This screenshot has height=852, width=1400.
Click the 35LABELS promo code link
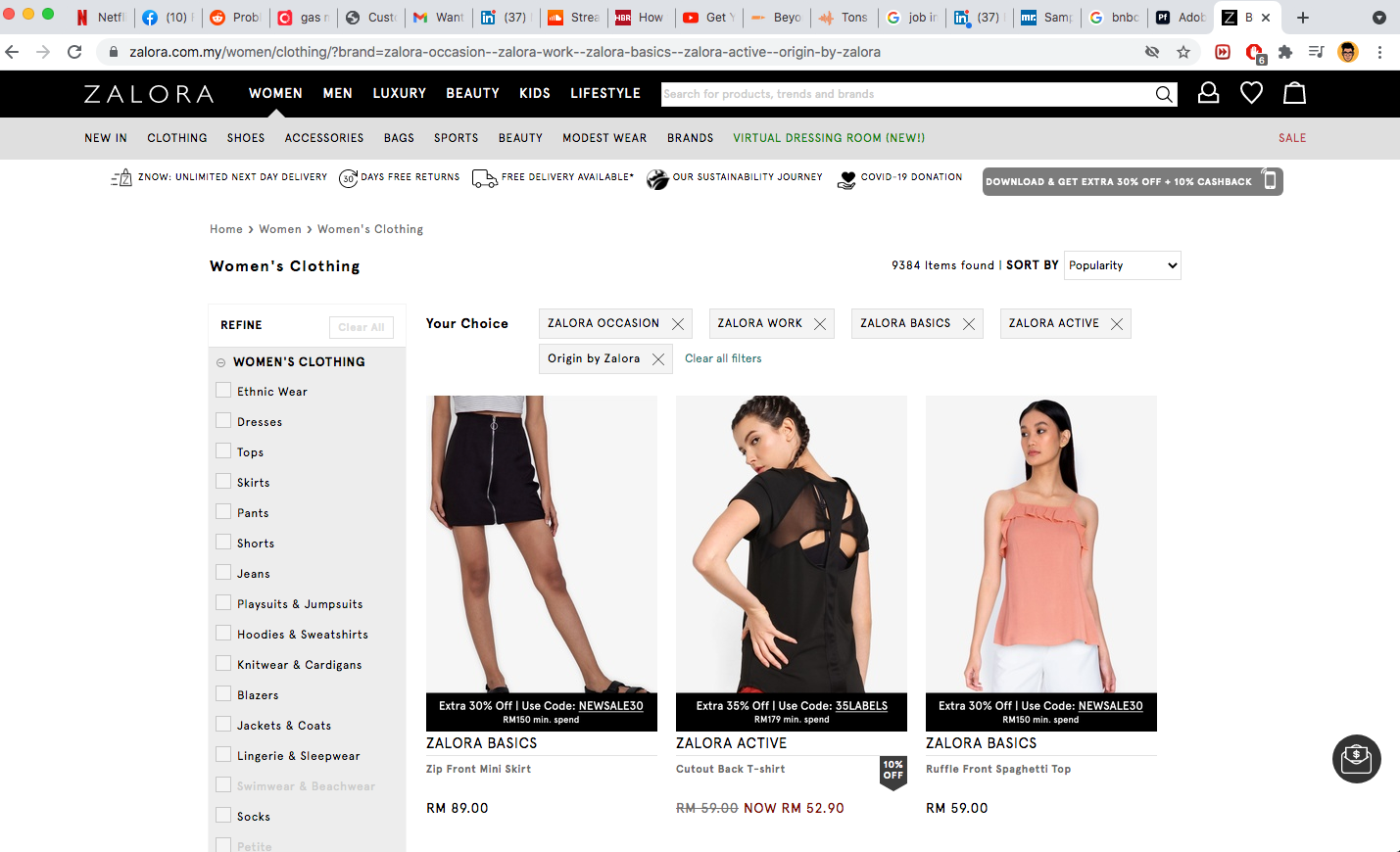pyautogui.click(x=862, y=706)
